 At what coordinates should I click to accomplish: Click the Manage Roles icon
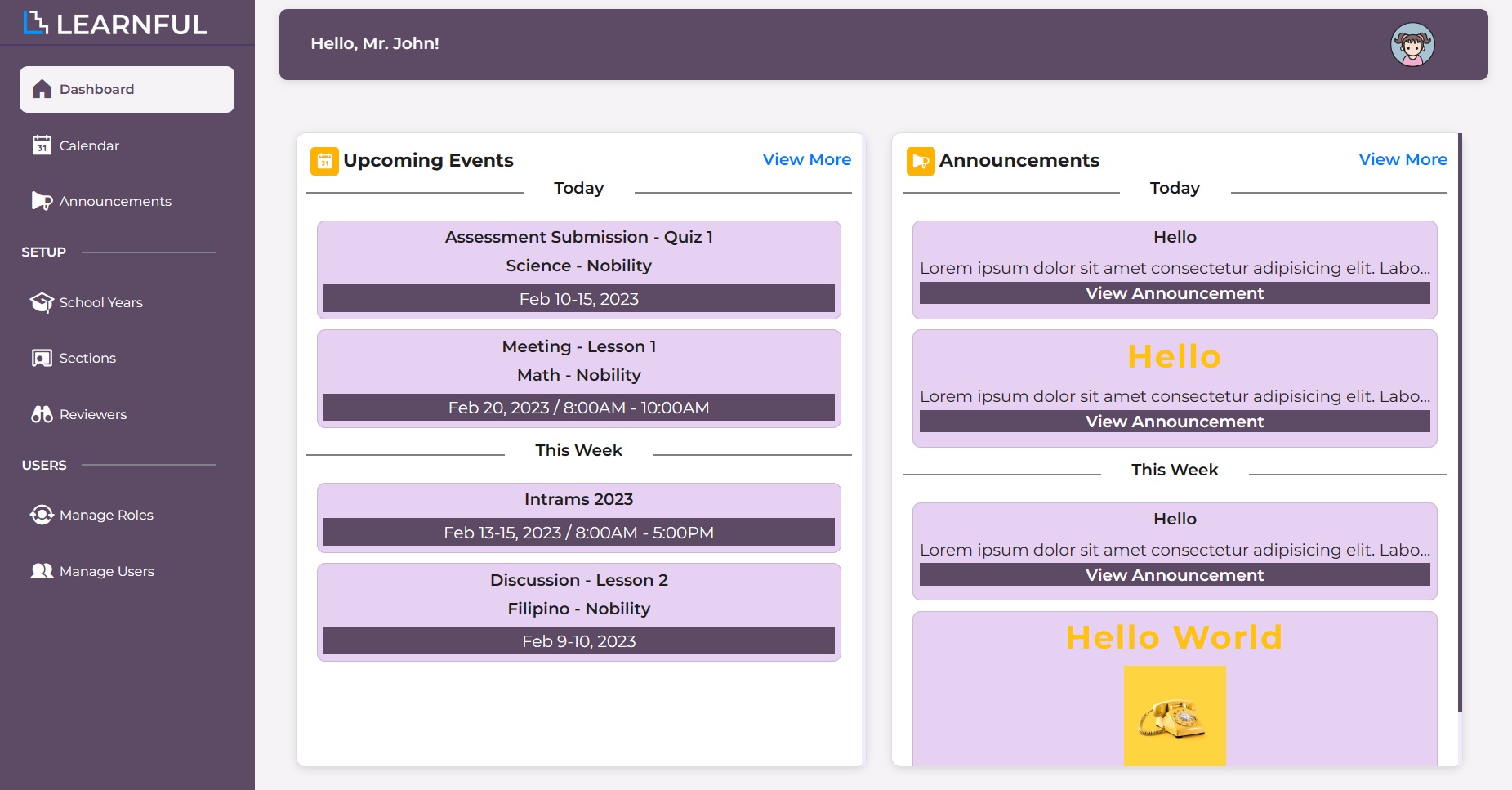pyautogui.click(x=42, y=515)
